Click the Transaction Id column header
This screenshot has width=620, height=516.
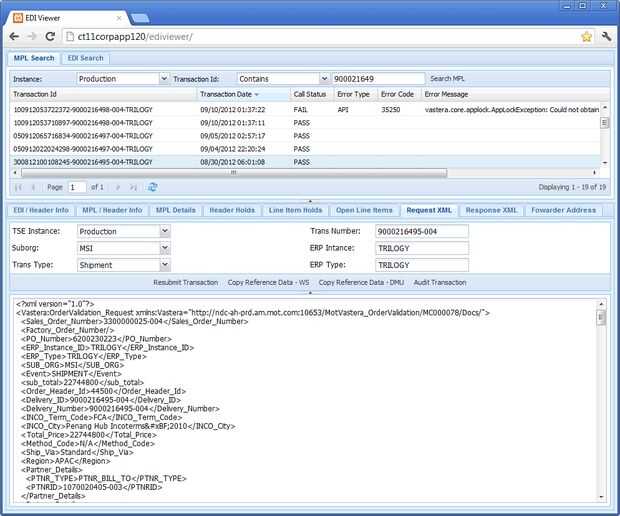pos(104,94)
